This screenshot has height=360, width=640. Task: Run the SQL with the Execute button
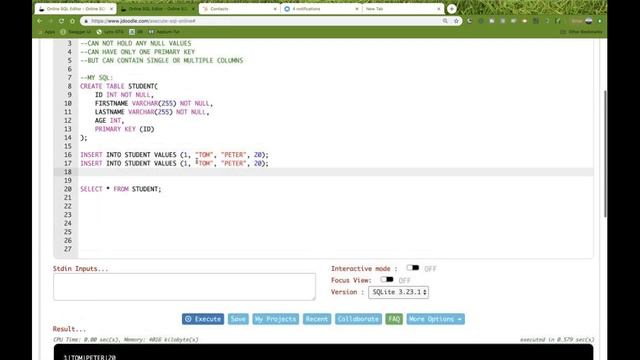[x=203, y=319]
